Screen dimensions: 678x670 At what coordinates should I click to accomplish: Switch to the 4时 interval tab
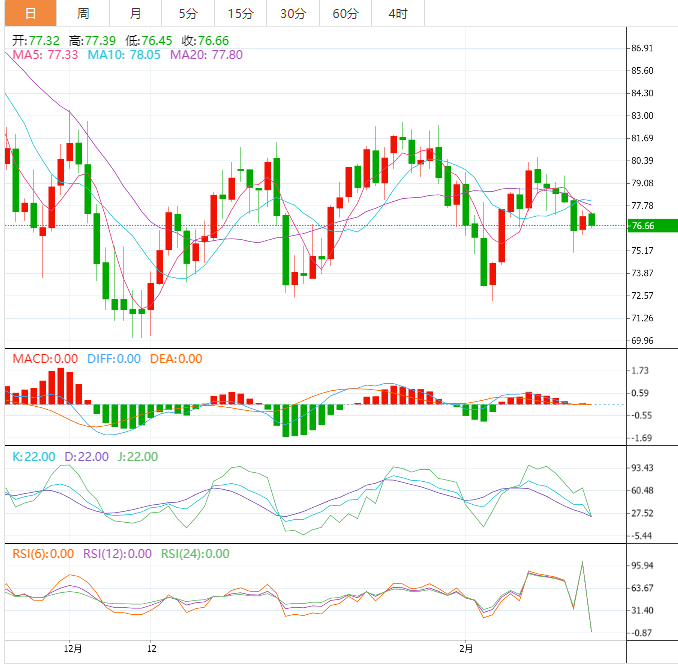(x=397, y=13)
